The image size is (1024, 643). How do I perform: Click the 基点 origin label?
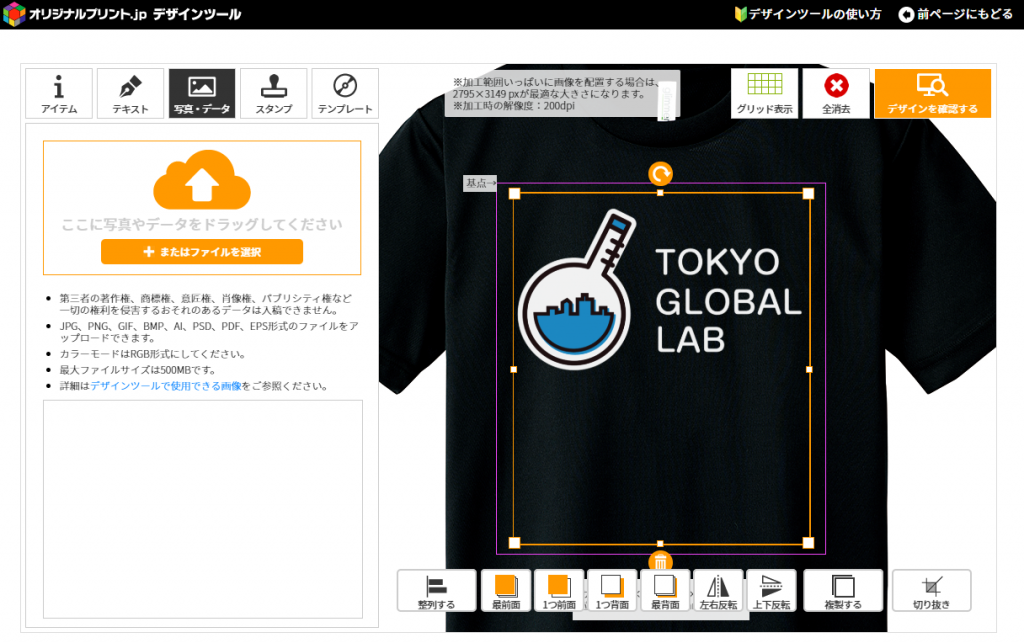pyautogui.click(x=480, y=183)
